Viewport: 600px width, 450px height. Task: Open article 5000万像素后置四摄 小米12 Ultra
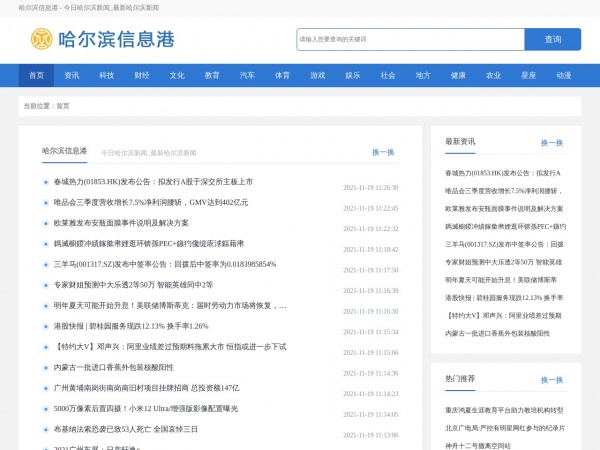(146, 409)
